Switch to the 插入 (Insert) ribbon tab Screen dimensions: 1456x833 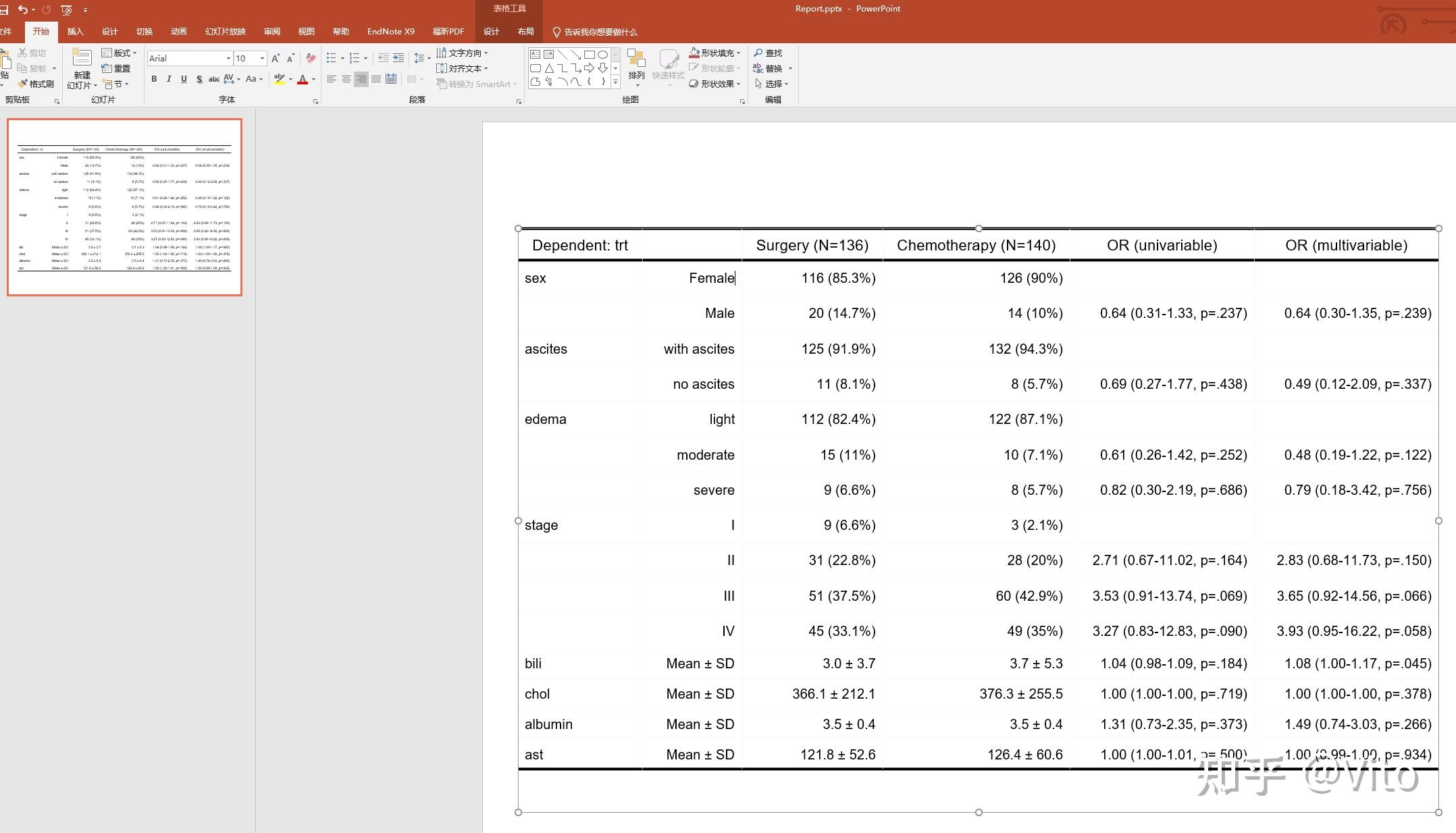click(x=75, y=32)
